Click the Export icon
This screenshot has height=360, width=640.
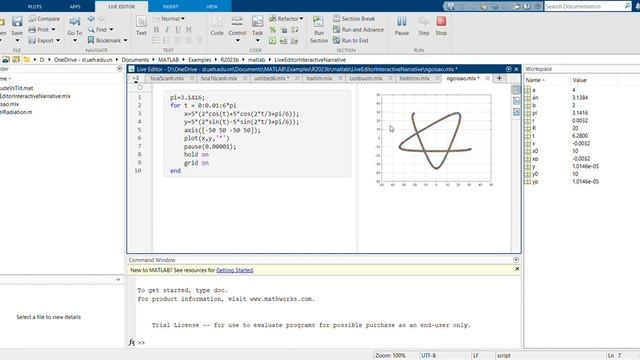[x=32, y=40]
